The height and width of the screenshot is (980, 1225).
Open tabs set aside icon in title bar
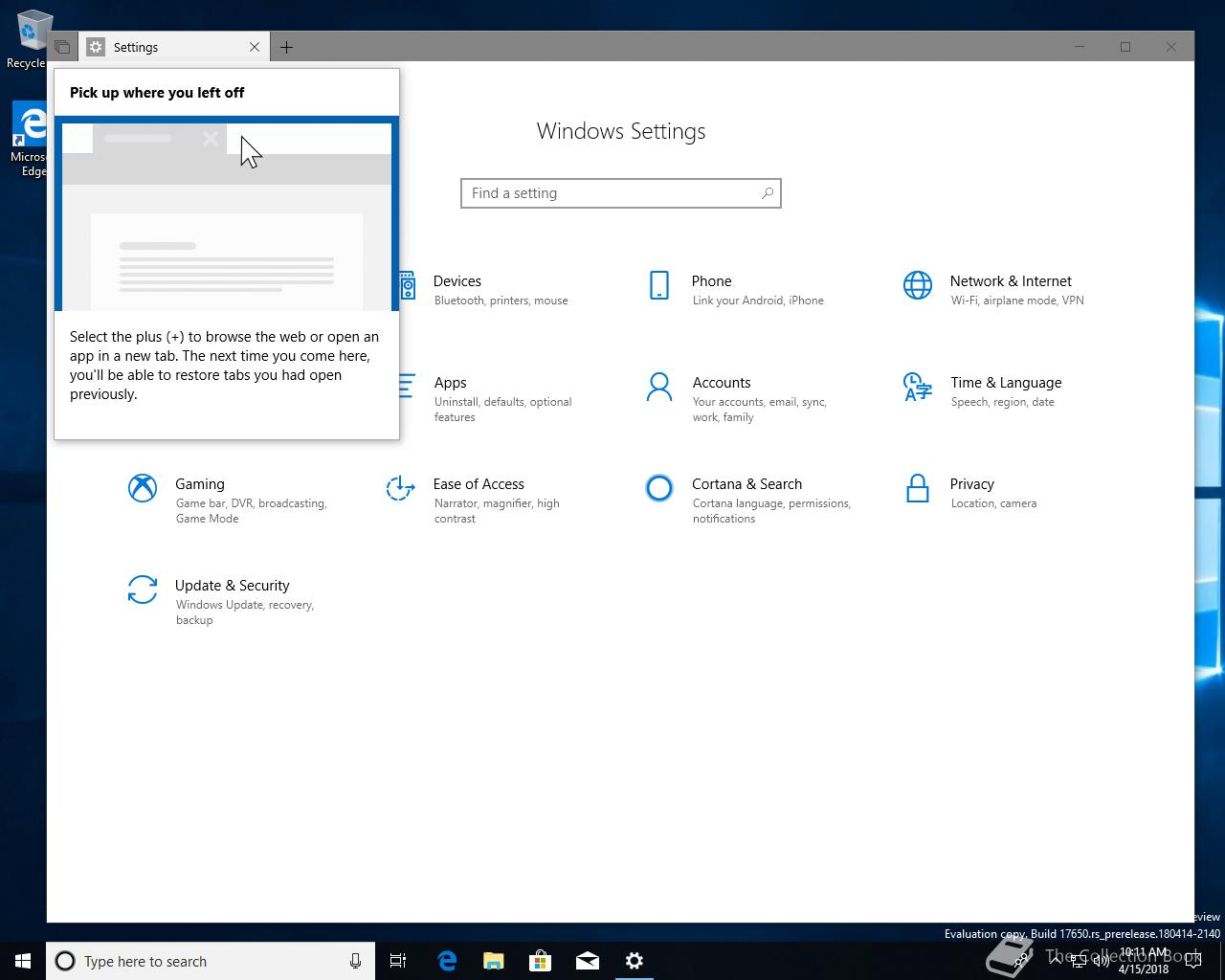pos(62,47)
